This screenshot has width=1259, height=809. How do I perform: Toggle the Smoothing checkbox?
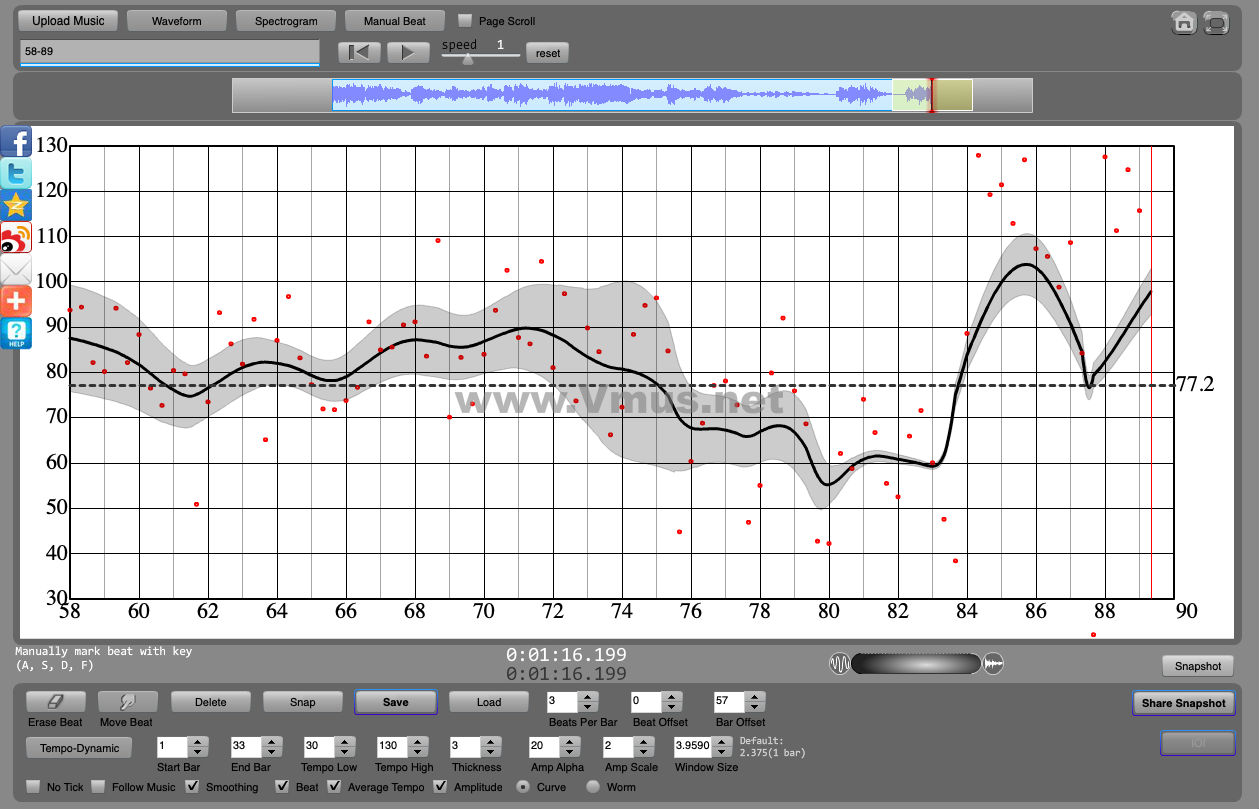point(193,786)
